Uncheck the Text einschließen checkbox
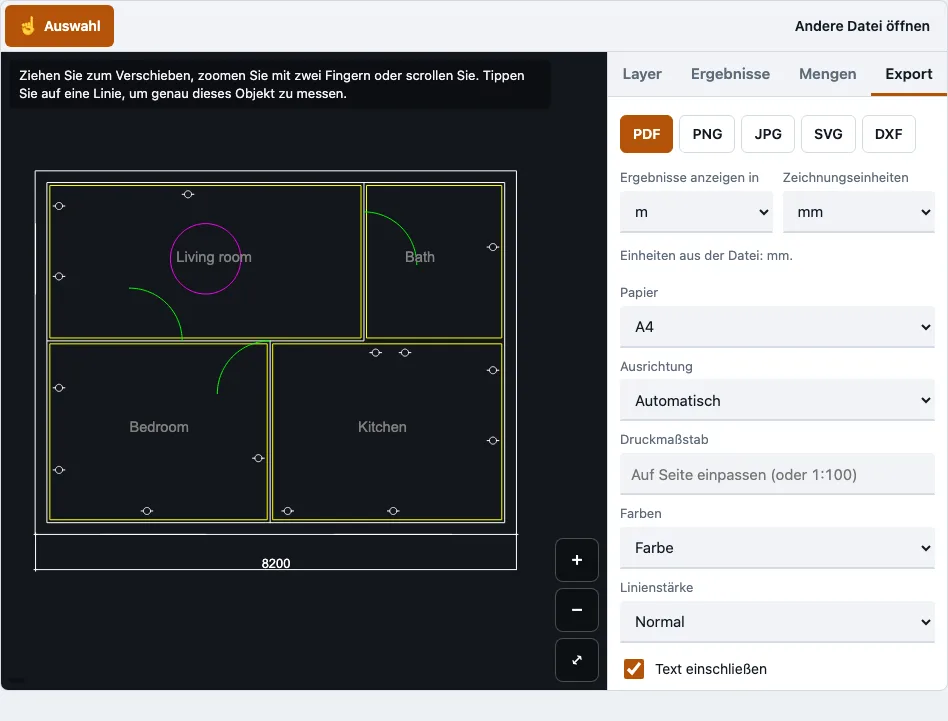Image resolution: width=948 pixels, height=721 pixels. (x=634, y=669)
